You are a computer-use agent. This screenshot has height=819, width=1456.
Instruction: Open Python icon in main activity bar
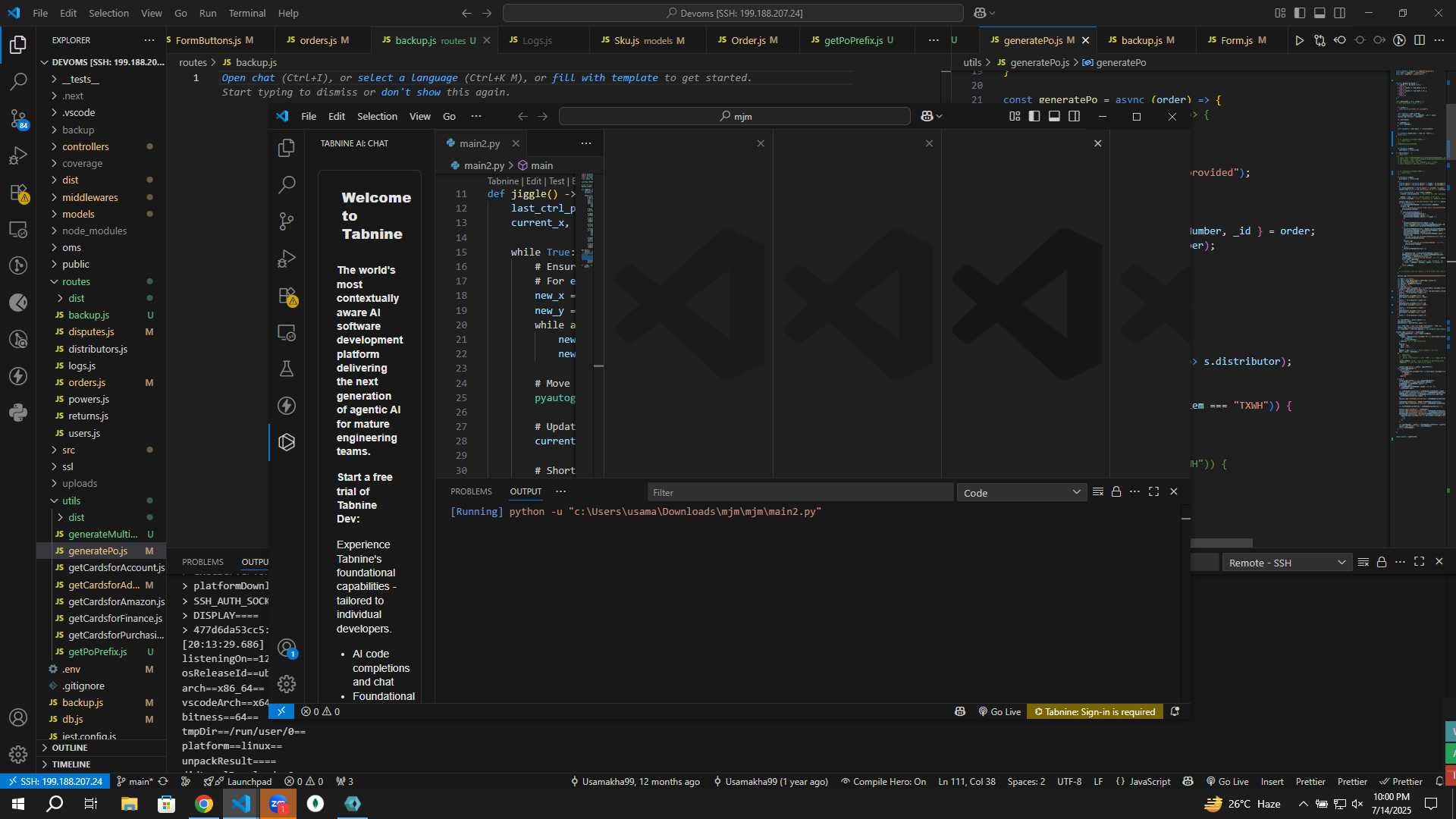18,413
